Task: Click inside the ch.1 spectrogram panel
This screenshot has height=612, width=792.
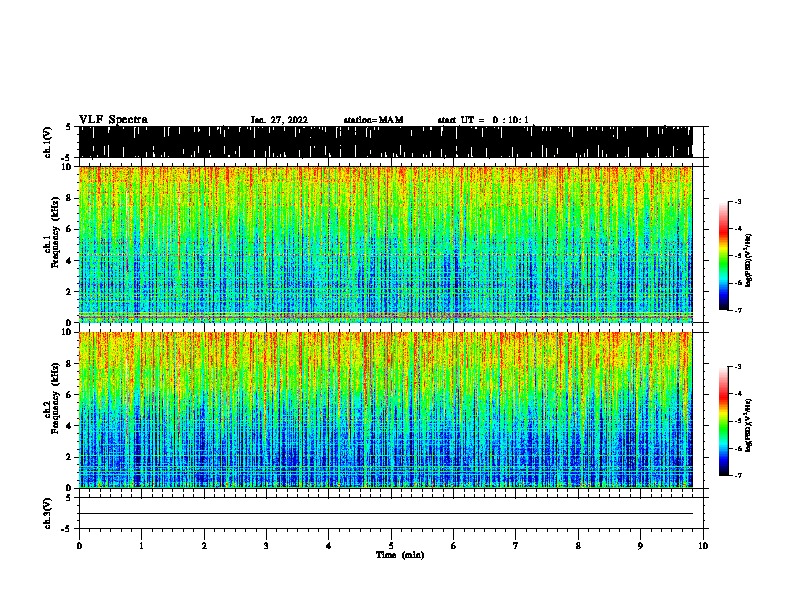Action: pyautogui.click(x=385, y=244)
